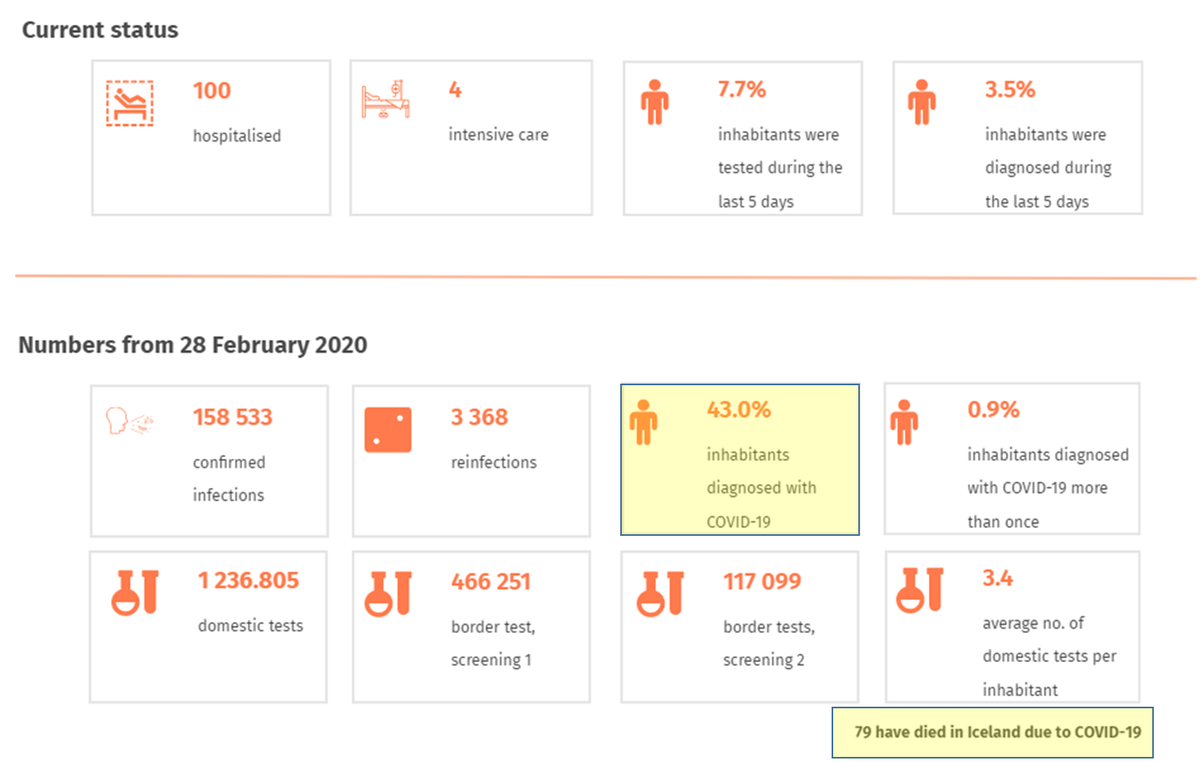Select the 1 236.805 domestic tests figure
This screenshot has height=764, width=1200.
(x=248, y=581)
